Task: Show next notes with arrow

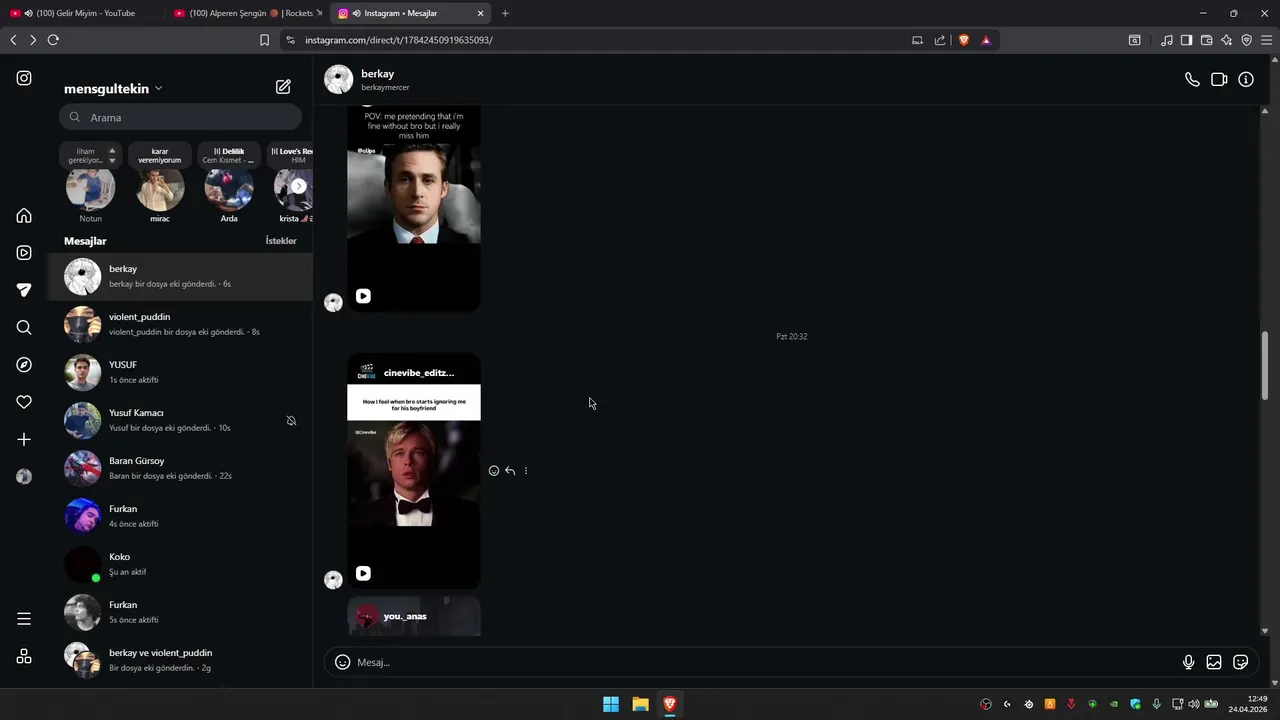Action: coord(299,186)
